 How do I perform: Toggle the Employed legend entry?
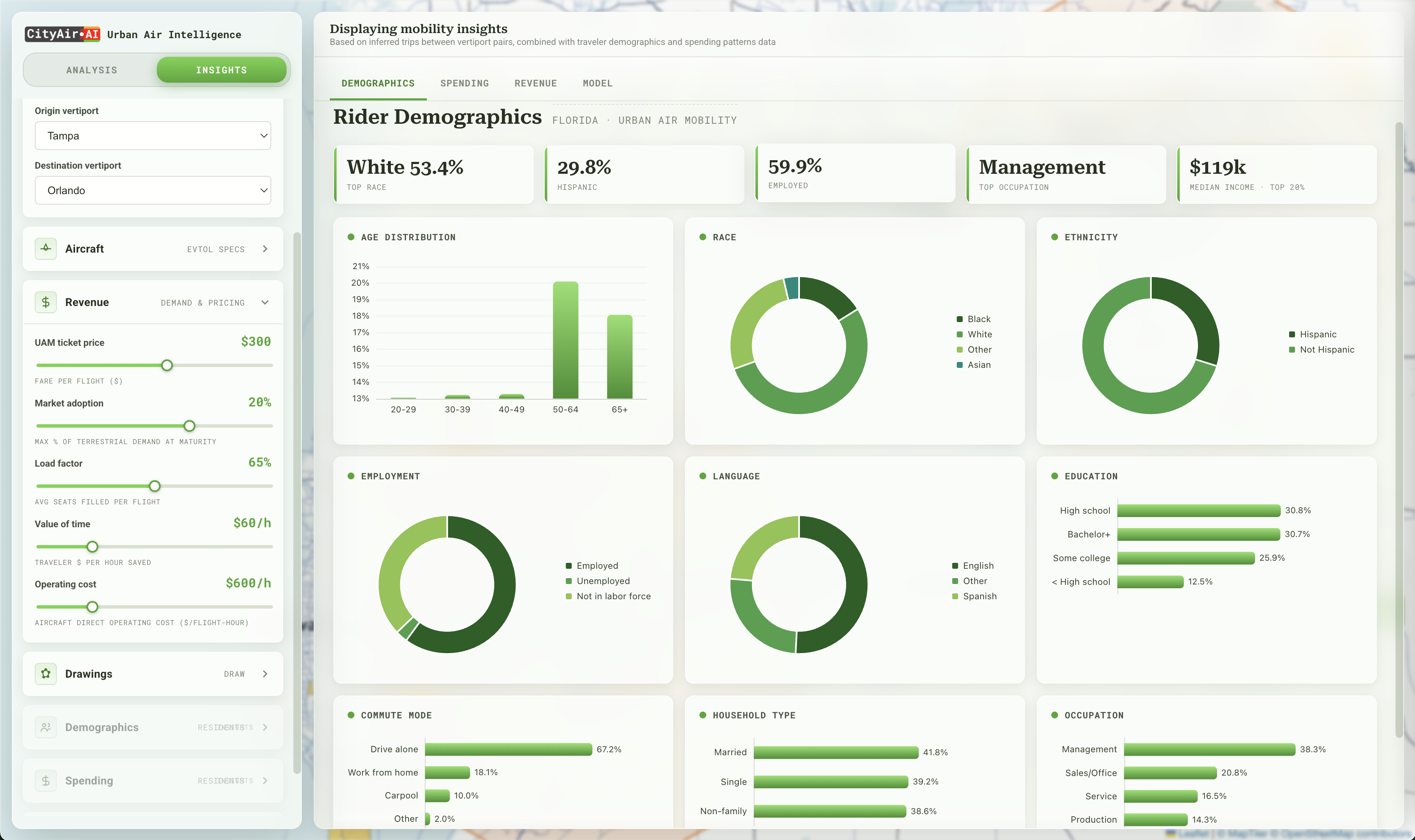pos(591,565)
